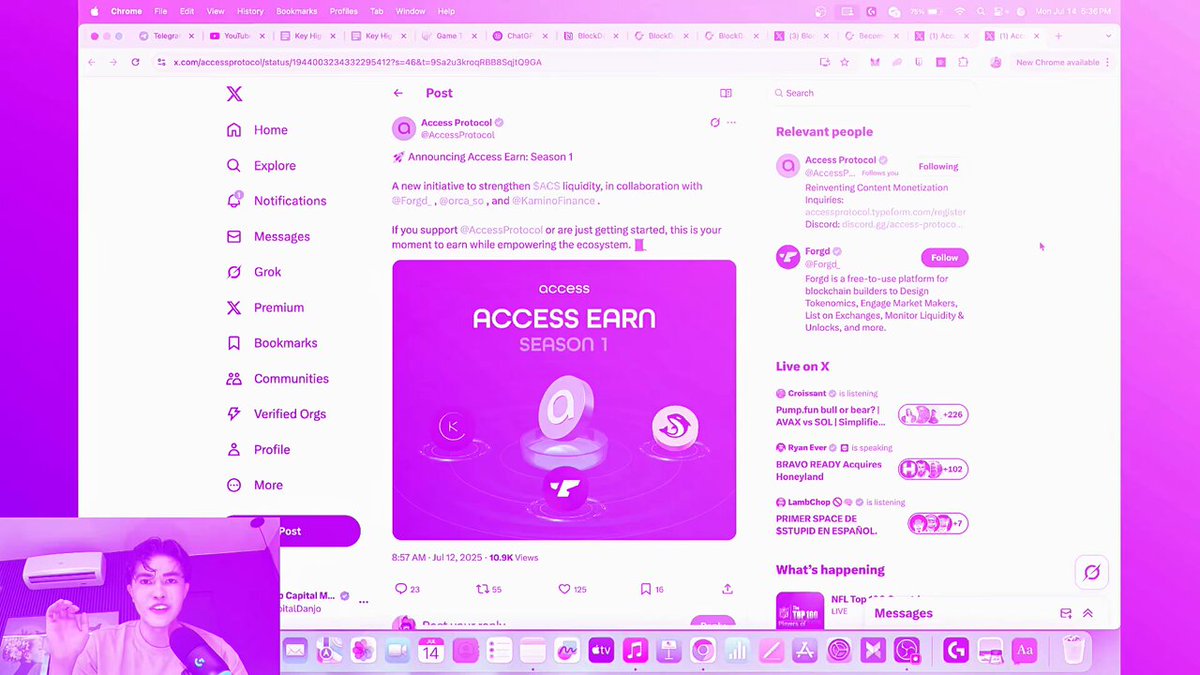1200x675 pixels.
Task: Open App Store from the Dock
Action: tap(805, 651)
